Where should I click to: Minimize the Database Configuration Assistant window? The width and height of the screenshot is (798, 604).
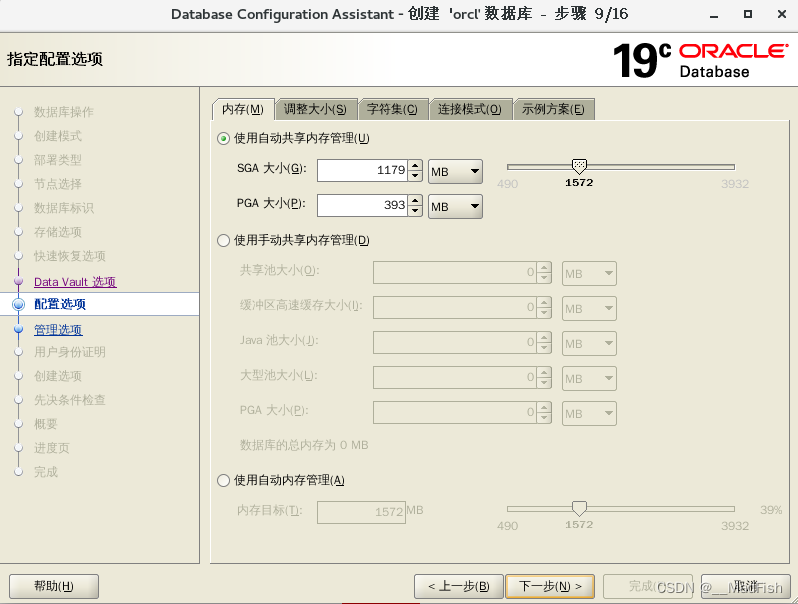click(714, 15)
